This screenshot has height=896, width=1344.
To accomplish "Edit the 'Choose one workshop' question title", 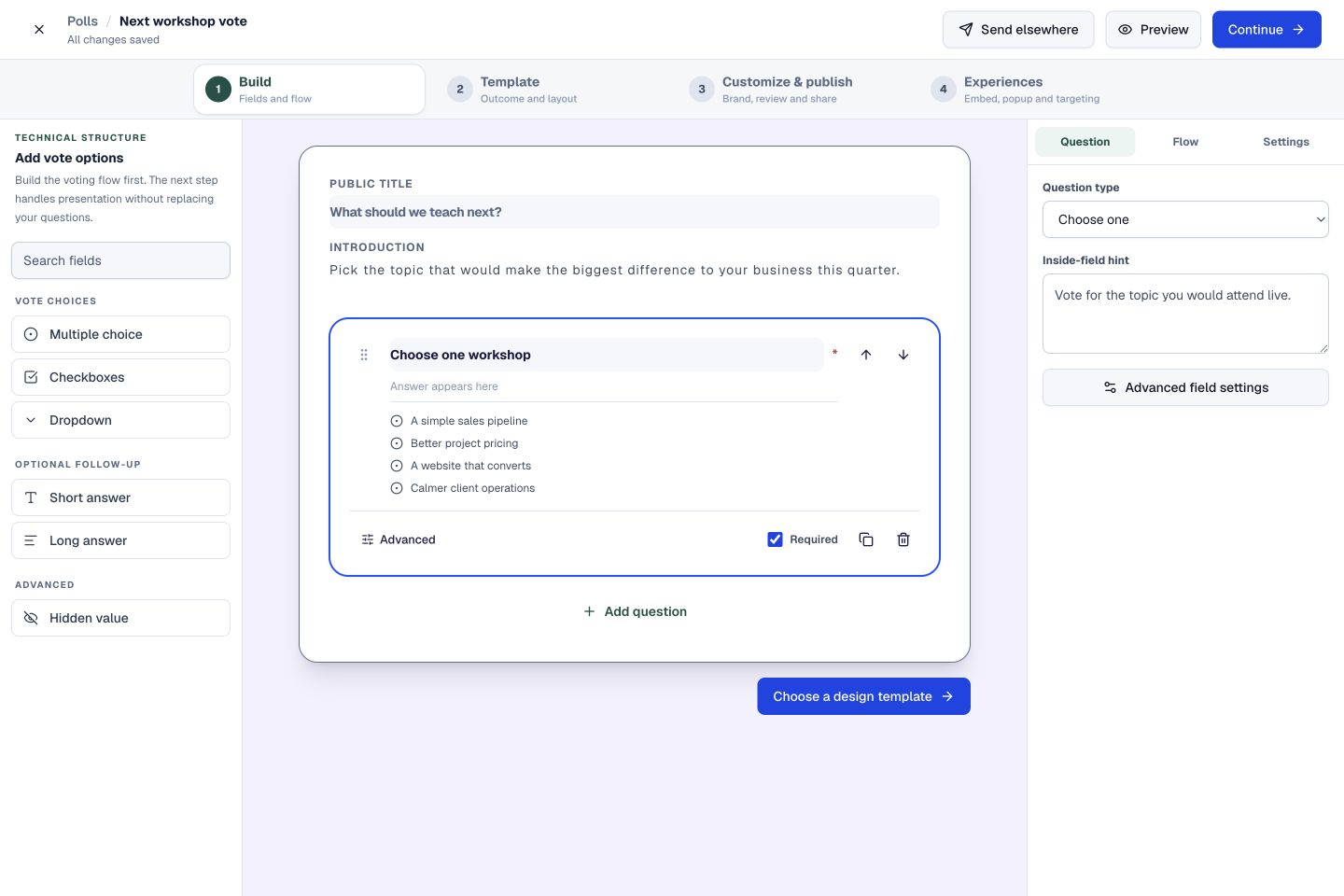I will [607, 355].
